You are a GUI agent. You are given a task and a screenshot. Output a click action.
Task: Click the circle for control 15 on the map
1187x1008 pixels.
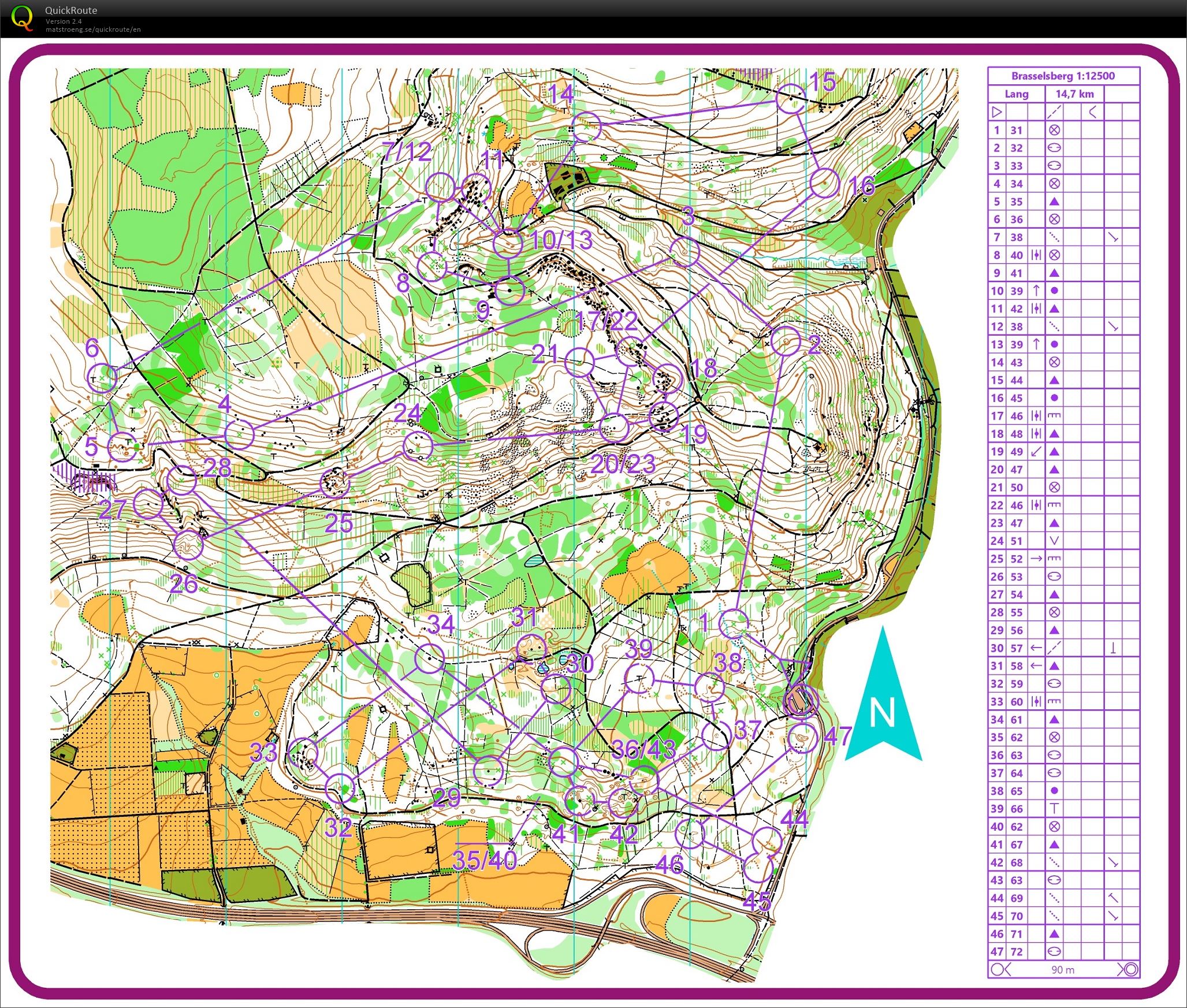coord(790,99)
